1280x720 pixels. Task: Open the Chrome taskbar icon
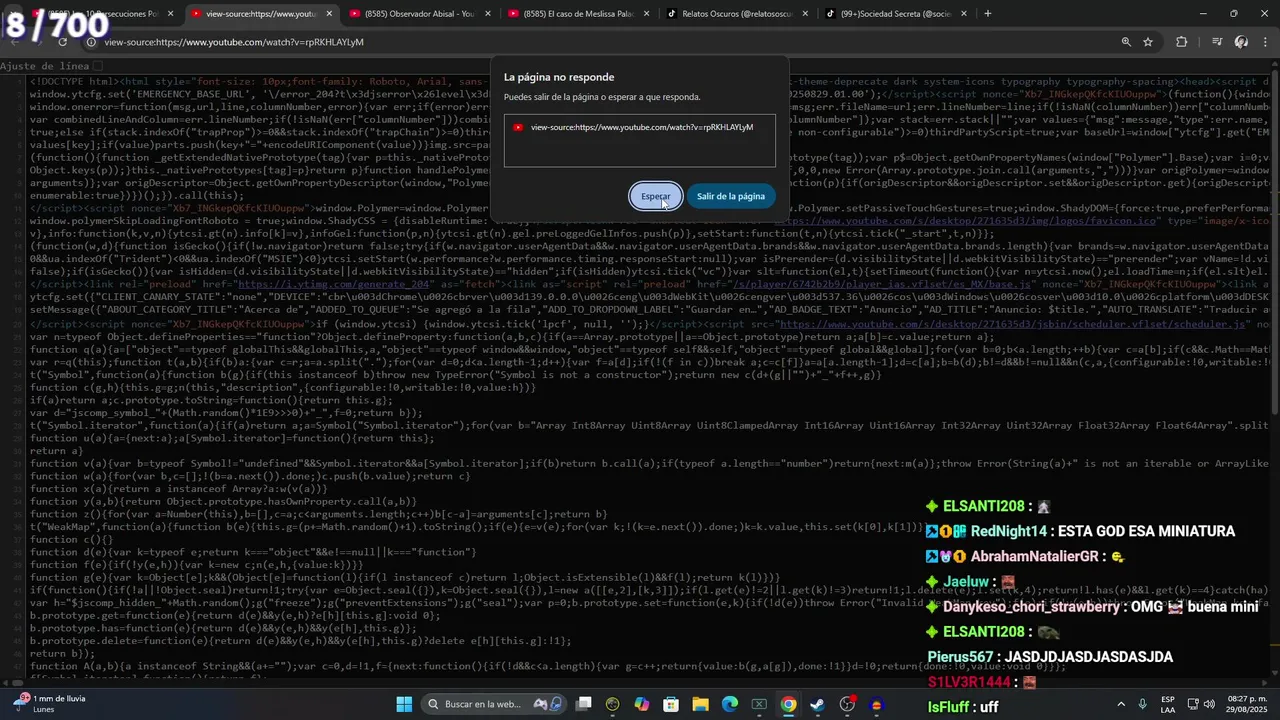789,704
